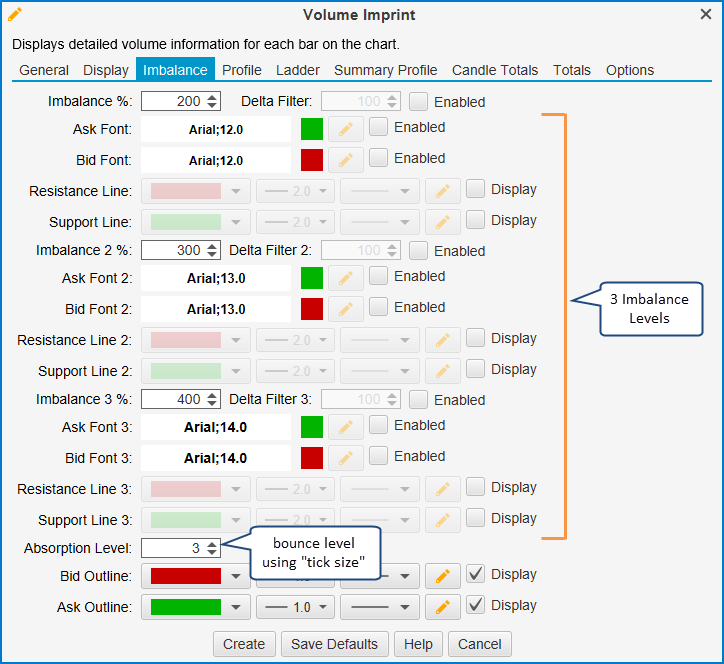724x664 pixels.
Task: Click the Absorption Level input field
Action: coord(171,548)
